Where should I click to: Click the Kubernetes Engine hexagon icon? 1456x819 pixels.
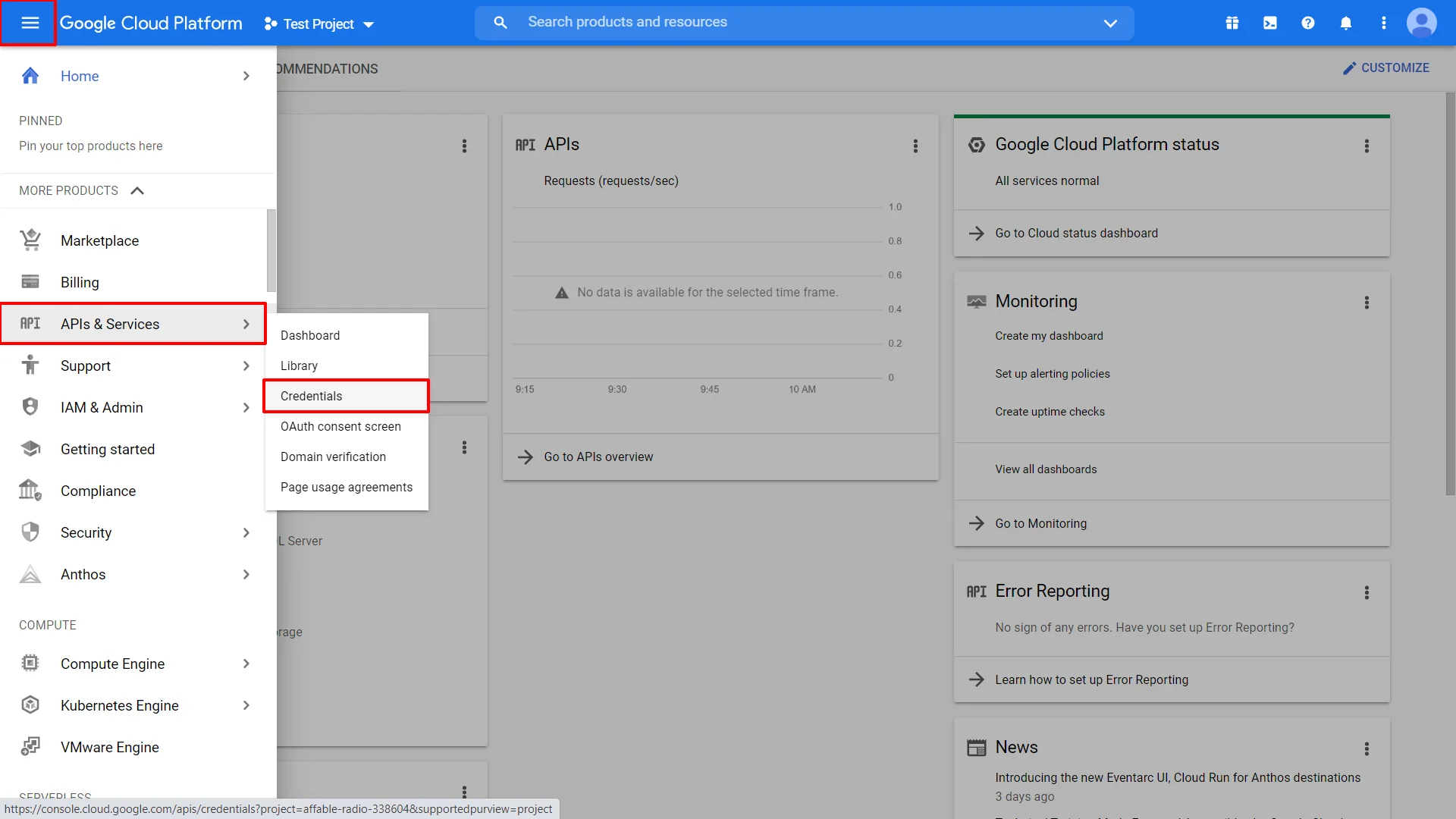(x=30, y=705)
